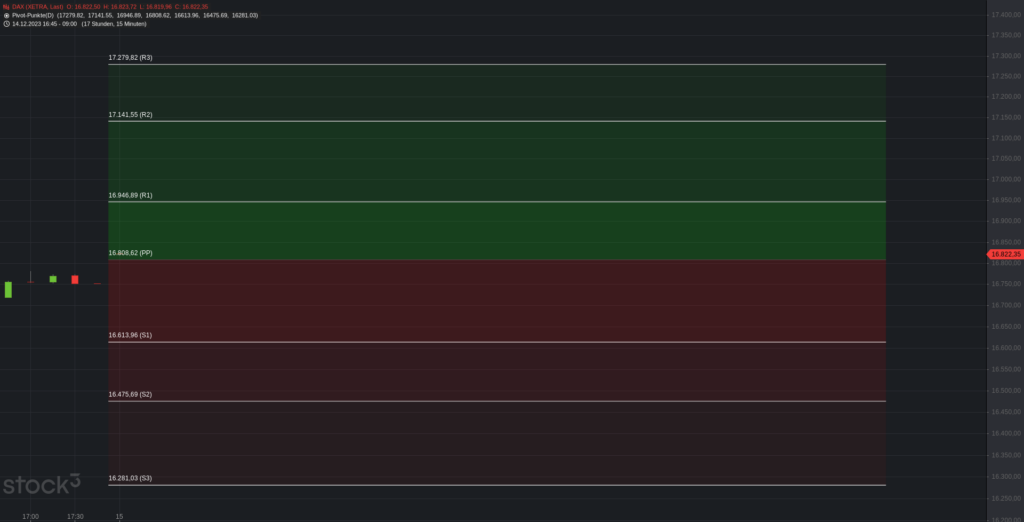
Task: Select the R2 pivot line label 17.141,55
Action: [x=130, y=115]
